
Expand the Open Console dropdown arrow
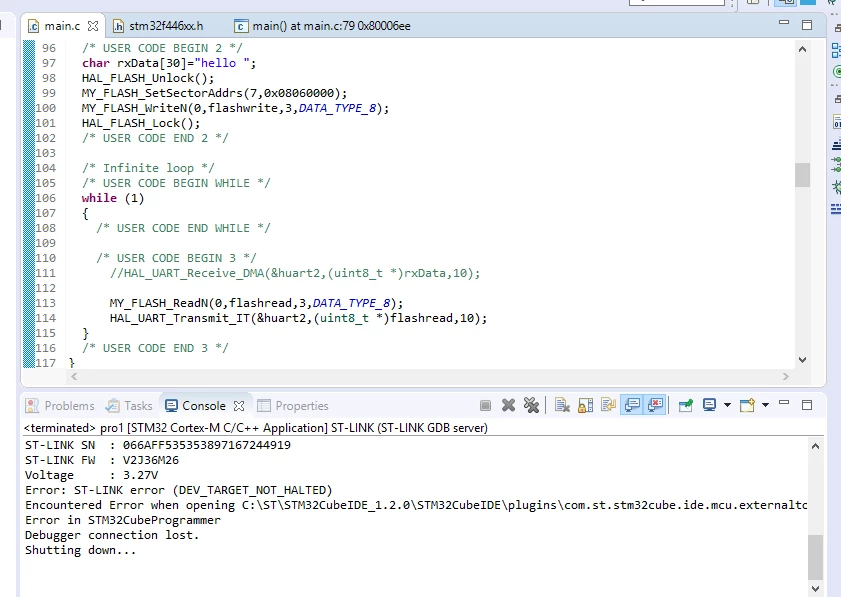765,405
